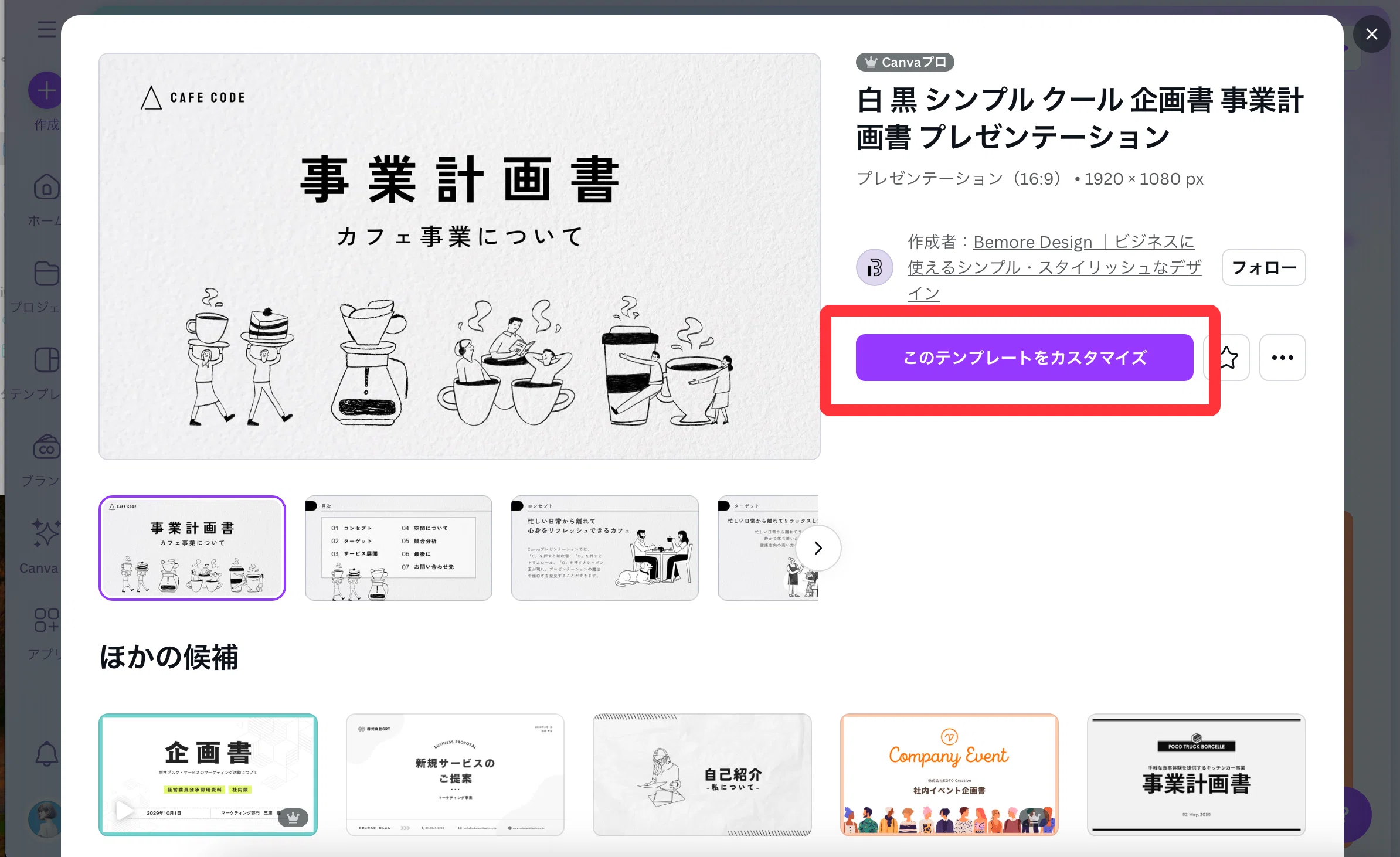Click the large 事業計画書 preview image
The height and width of the screenshot is (857, 1400).
pyautogui.click(x=460, y=256)
